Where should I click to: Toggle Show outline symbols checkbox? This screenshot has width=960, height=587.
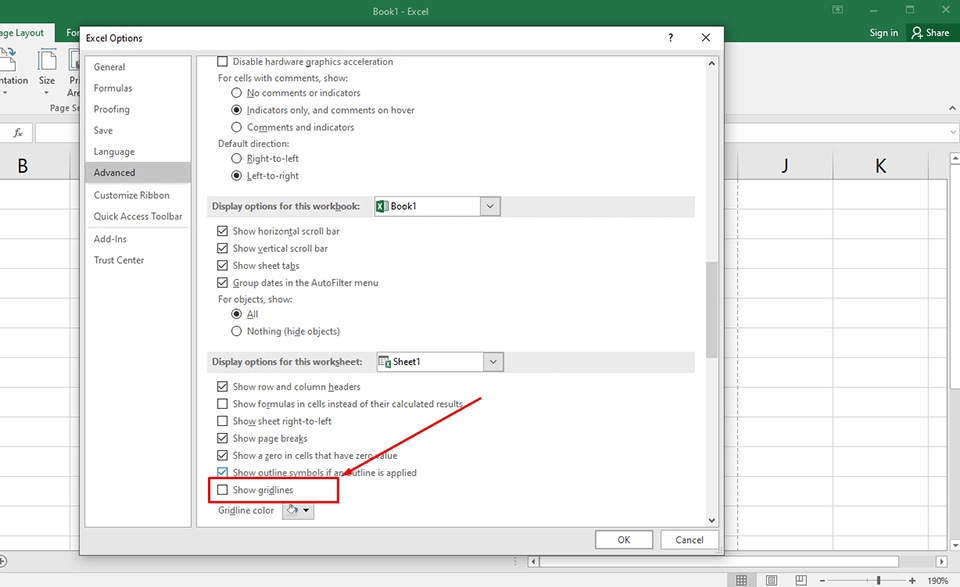click(222, 473)
